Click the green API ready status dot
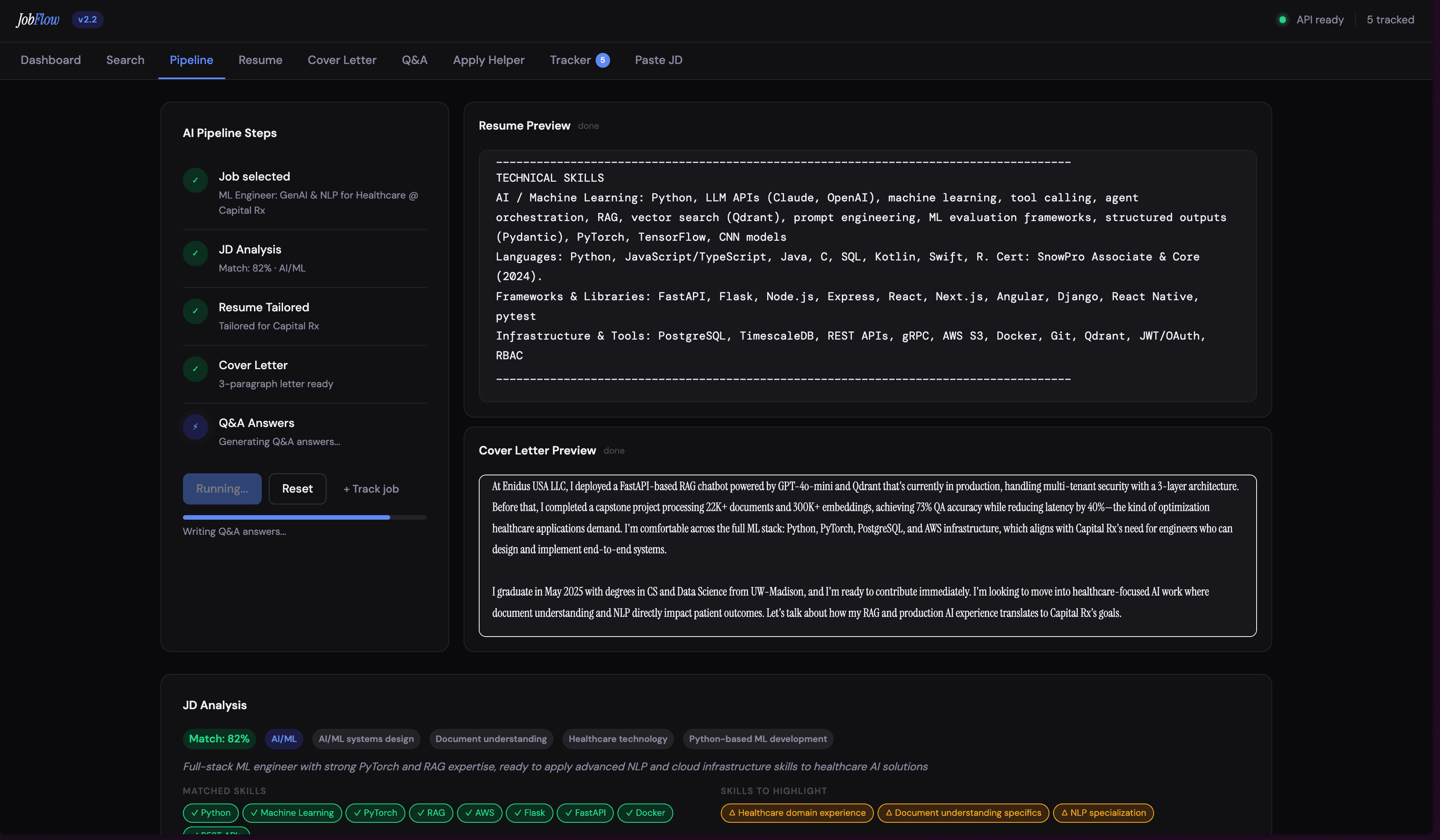1440x840 pixels. coord(1282,19)
